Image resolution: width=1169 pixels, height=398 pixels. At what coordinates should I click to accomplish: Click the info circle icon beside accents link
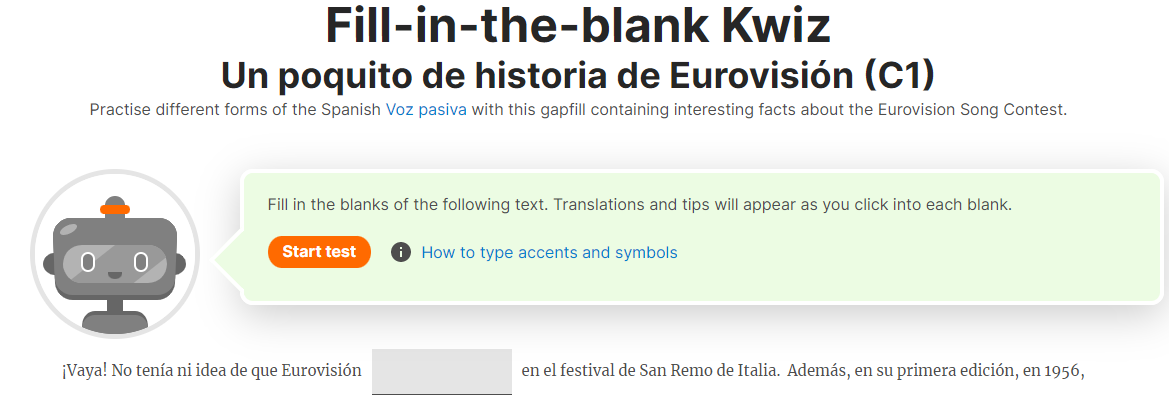click(400, 253)
